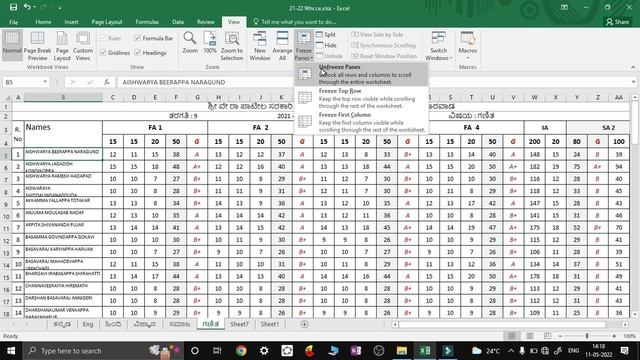This screenshot has height=360, width=640.
Task: Switch to Page Layout view
Action: (62, 46)
